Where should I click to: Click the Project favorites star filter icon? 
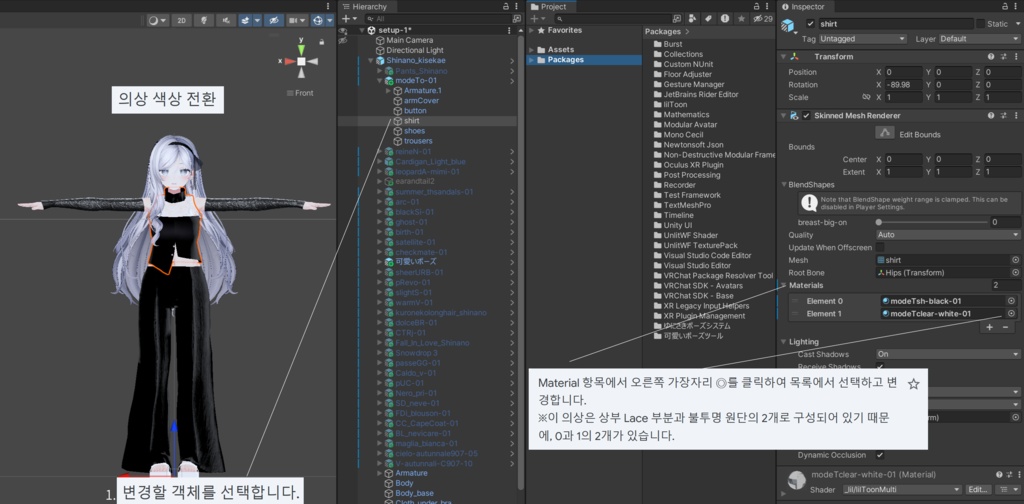pyautogui.click(x=740, y=19)
